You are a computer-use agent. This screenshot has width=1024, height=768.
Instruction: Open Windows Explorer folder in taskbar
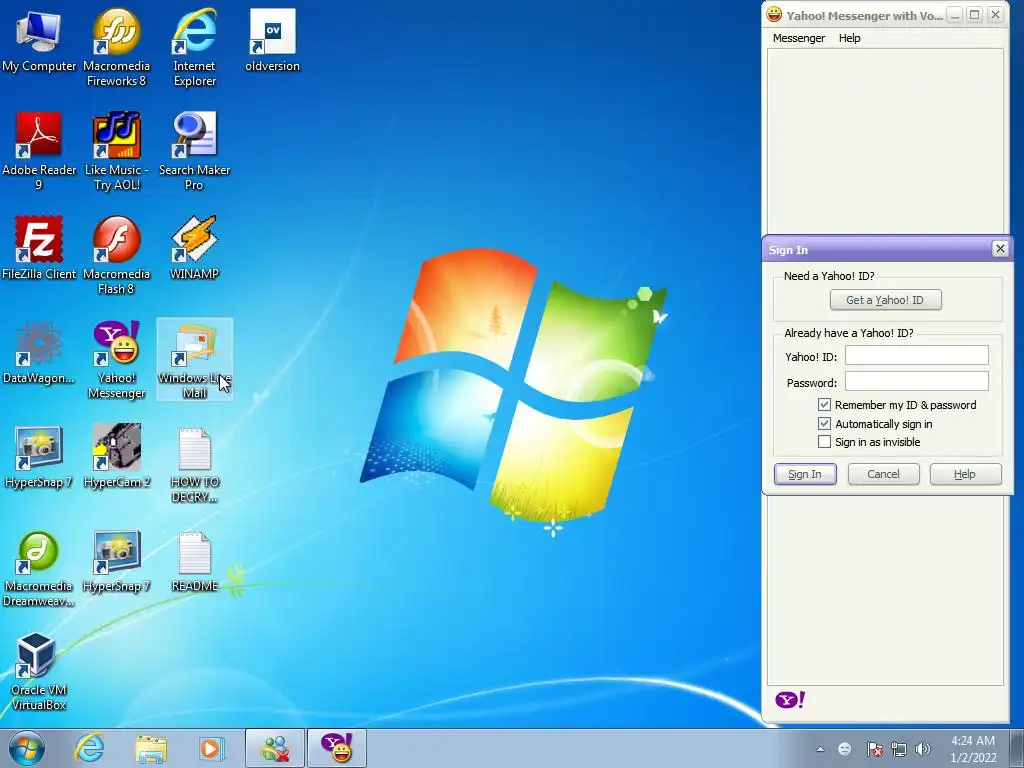[x=151, y=748]
